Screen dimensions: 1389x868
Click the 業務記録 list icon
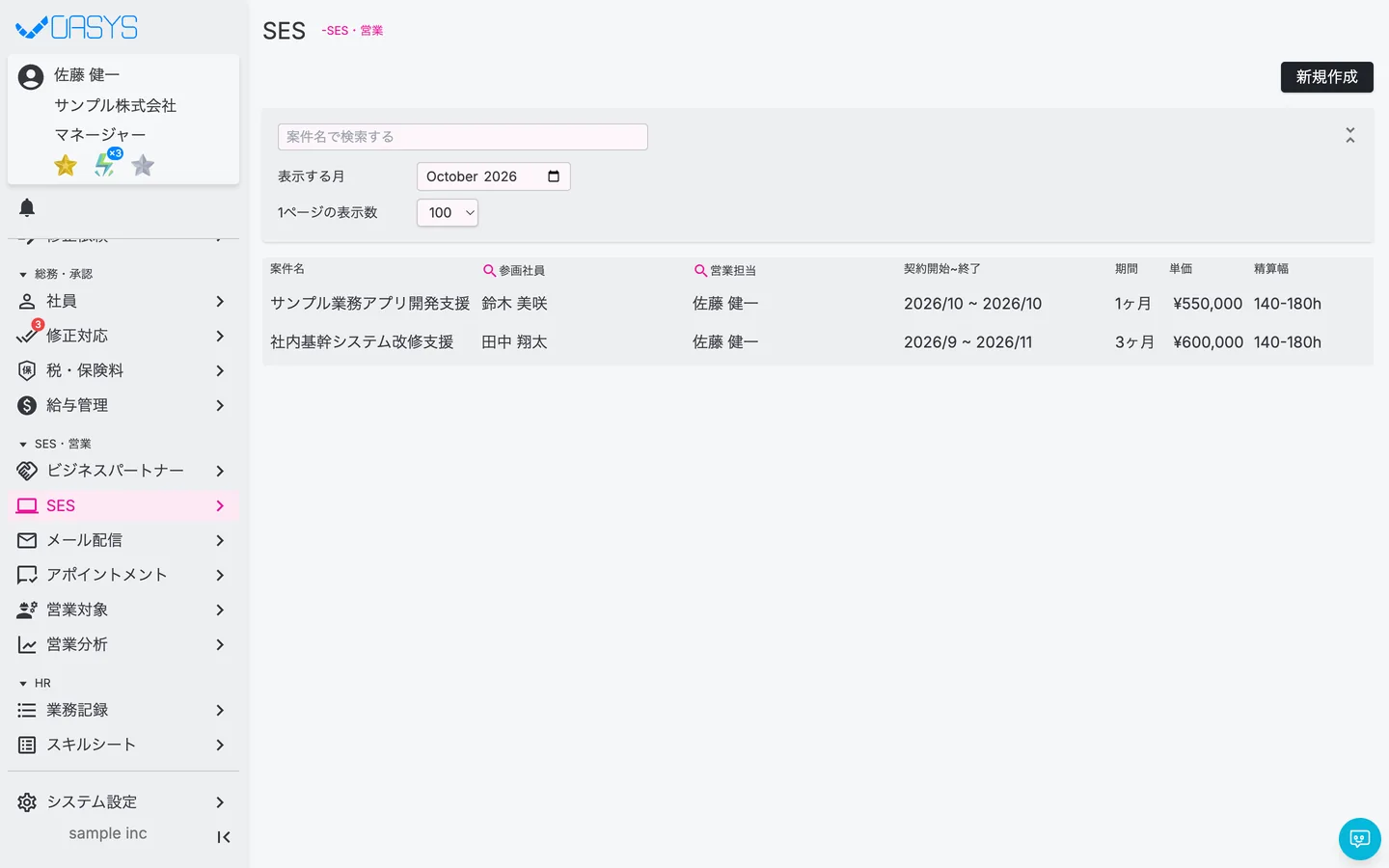(x=27, y=710)
